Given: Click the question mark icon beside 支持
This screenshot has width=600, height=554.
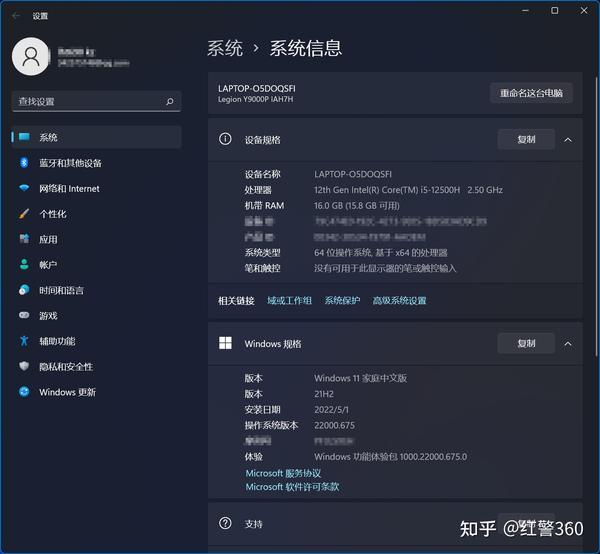Looking at the screenshot, I should click(225, 523).
